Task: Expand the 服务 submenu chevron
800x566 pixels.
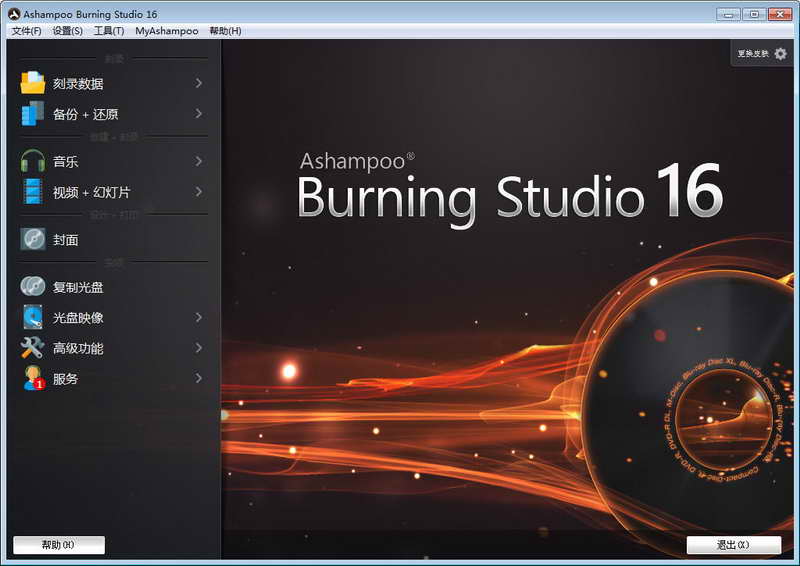Action: pos(199,379)
